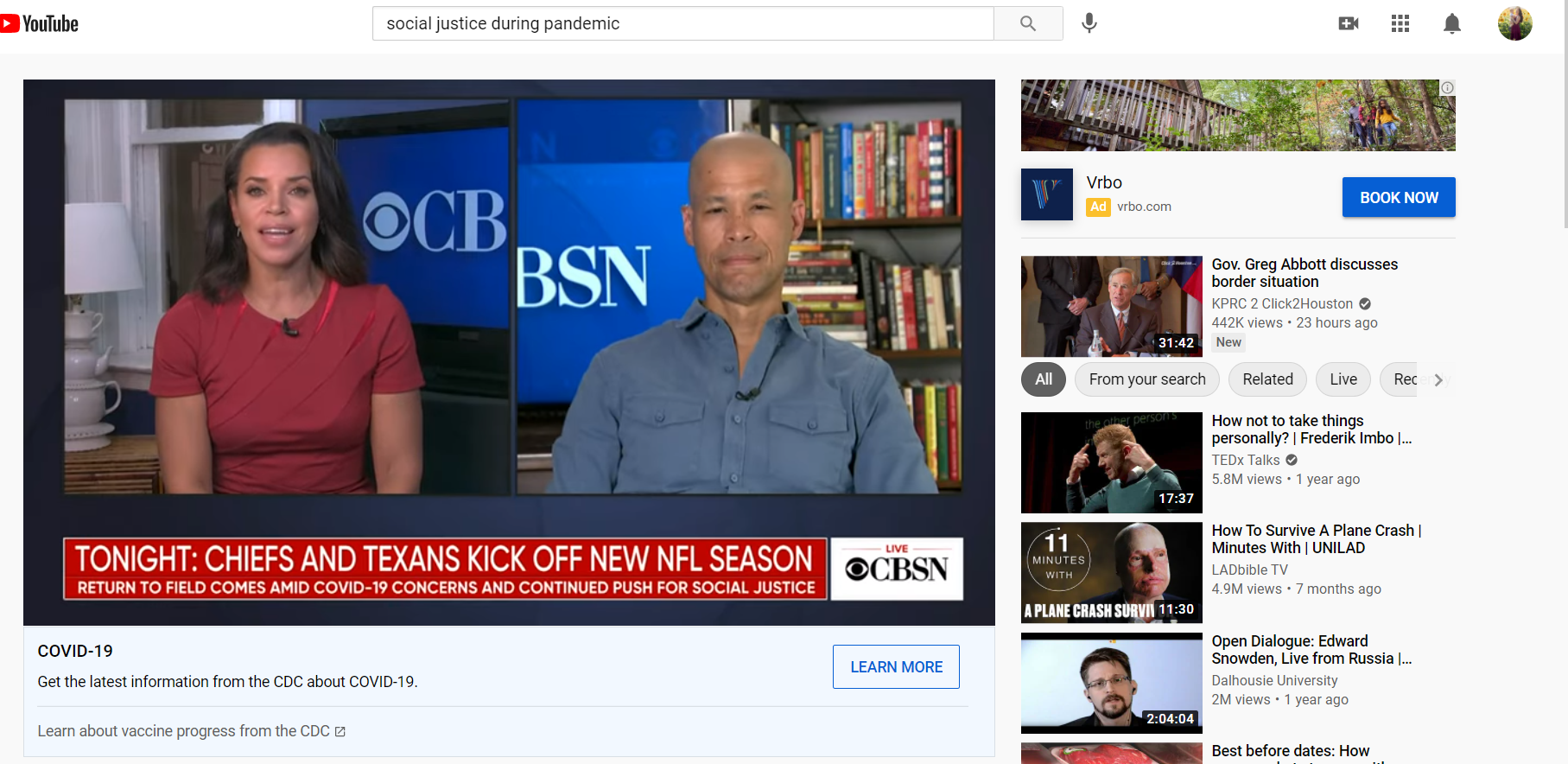Open the Edward Snowden Open Dialogue video

coord(1111,683)
